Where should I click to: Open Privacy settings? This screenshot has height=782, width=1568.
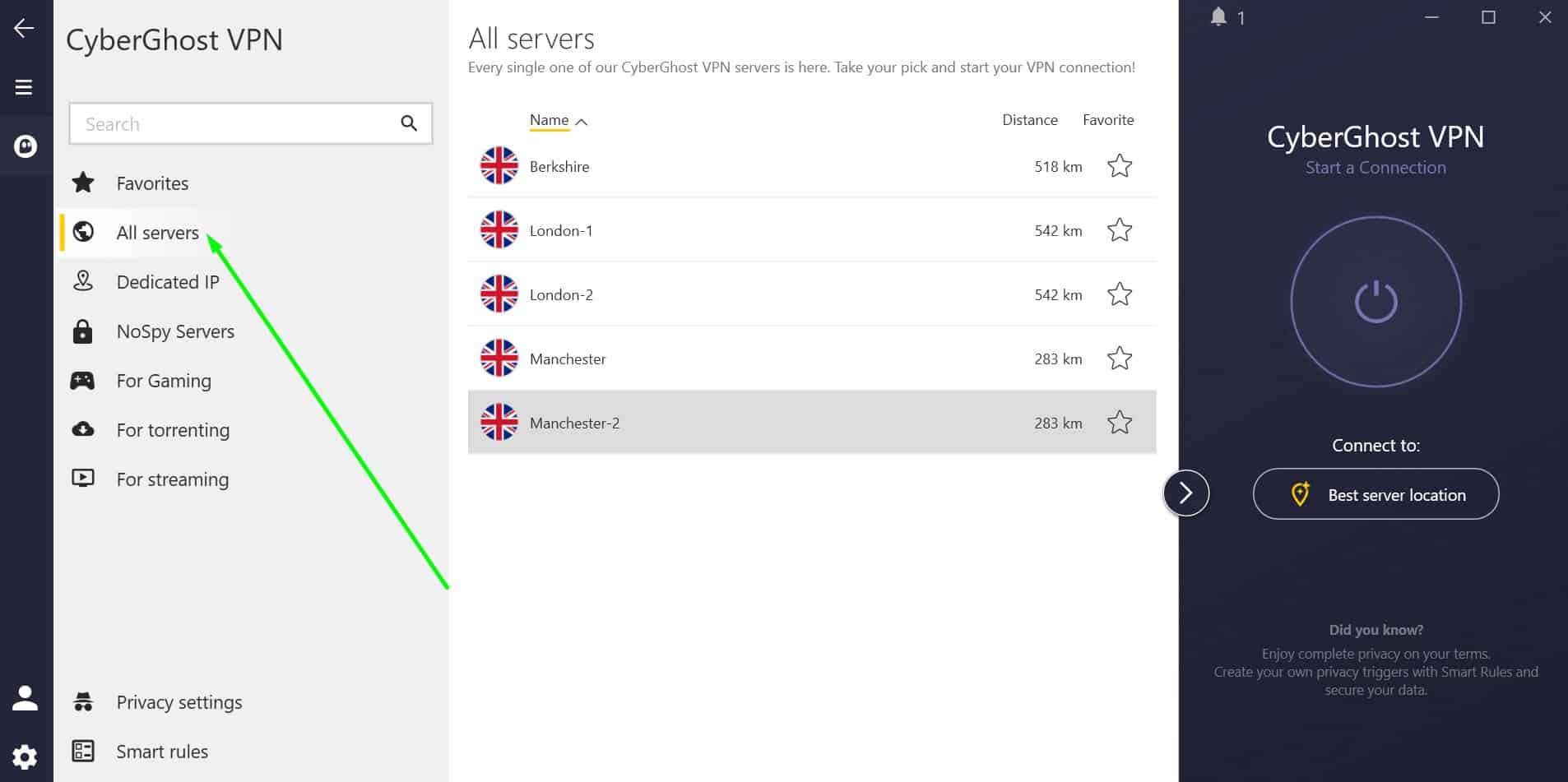coord(179,702)
